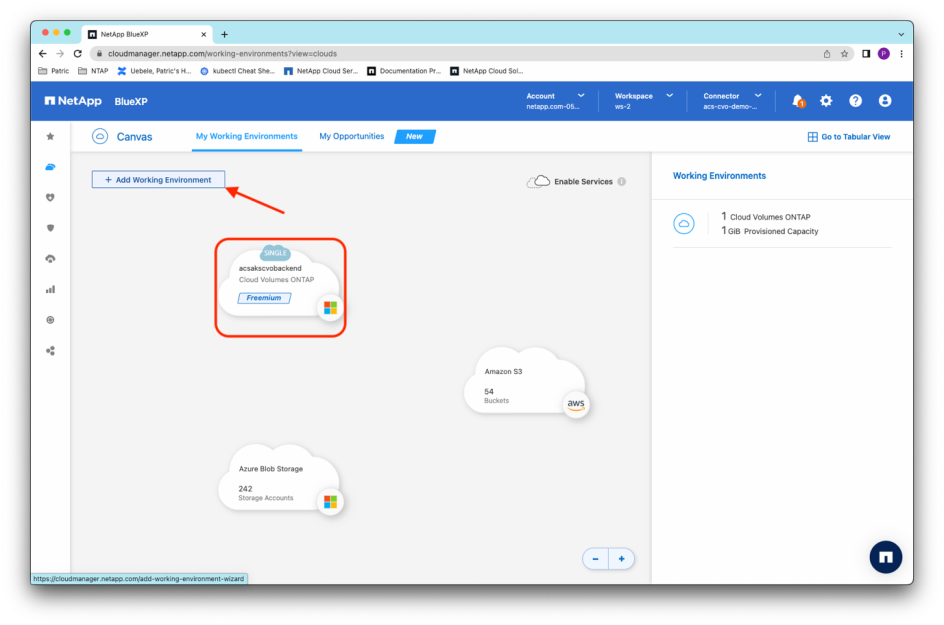Image resolution: width=944 pixels, height=625 pixels.
Task: Click the help question mark icon
Action: (855, 101)
